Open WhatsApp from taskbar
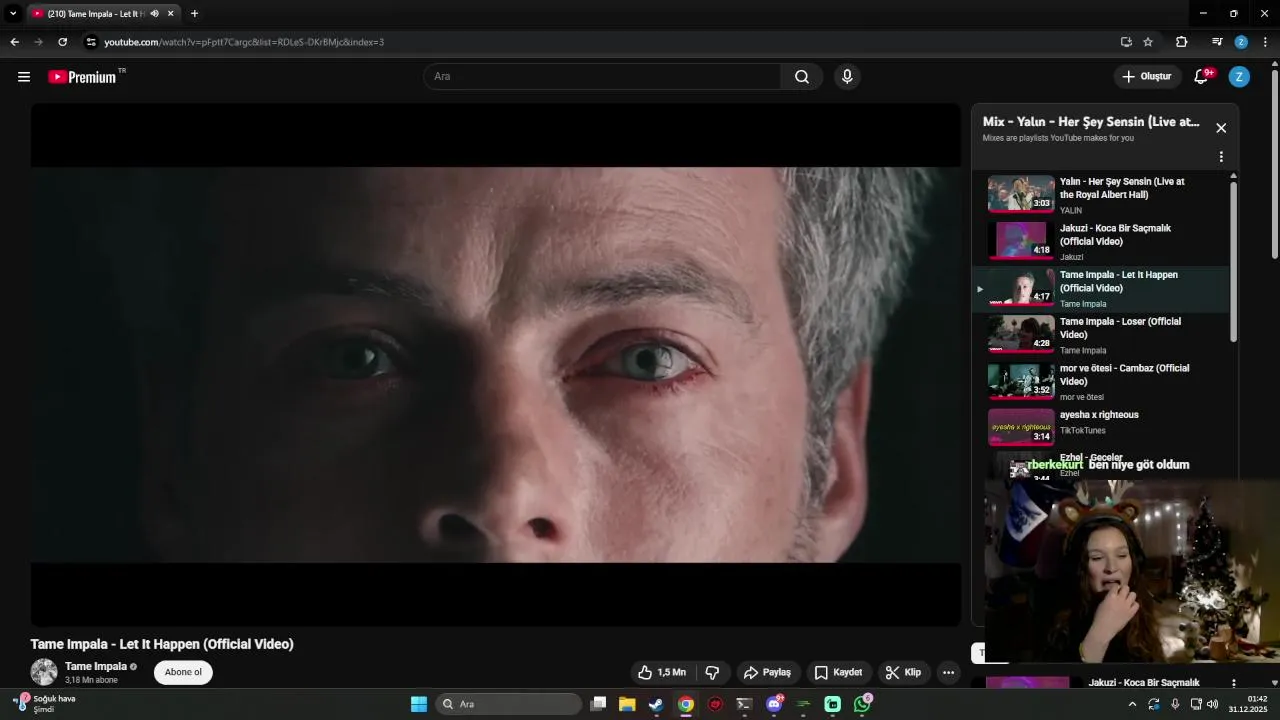Viewport: 1280px width, 720px height. pyautogui.click(x=862, y=704)
